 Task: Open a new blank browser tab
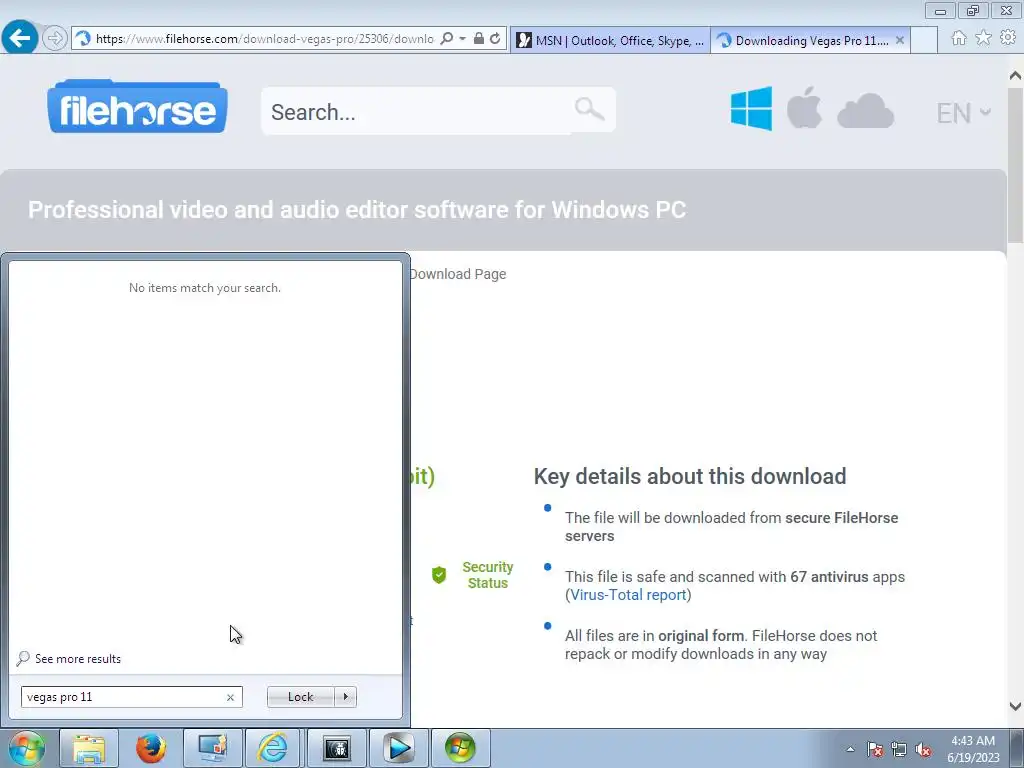tap(924, 40)
